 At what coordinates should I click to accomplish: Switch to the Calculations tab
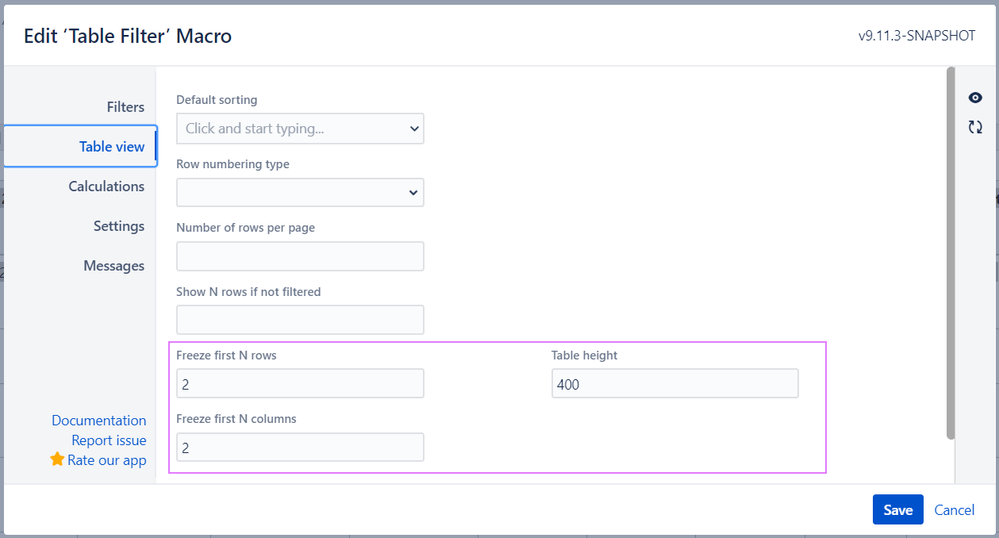106,186
